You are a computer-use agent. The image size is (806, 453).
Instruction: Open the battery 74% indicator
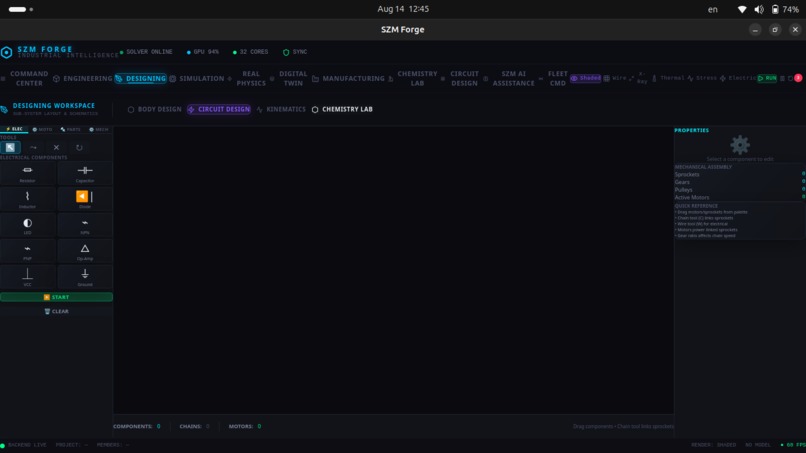point(785,9)
